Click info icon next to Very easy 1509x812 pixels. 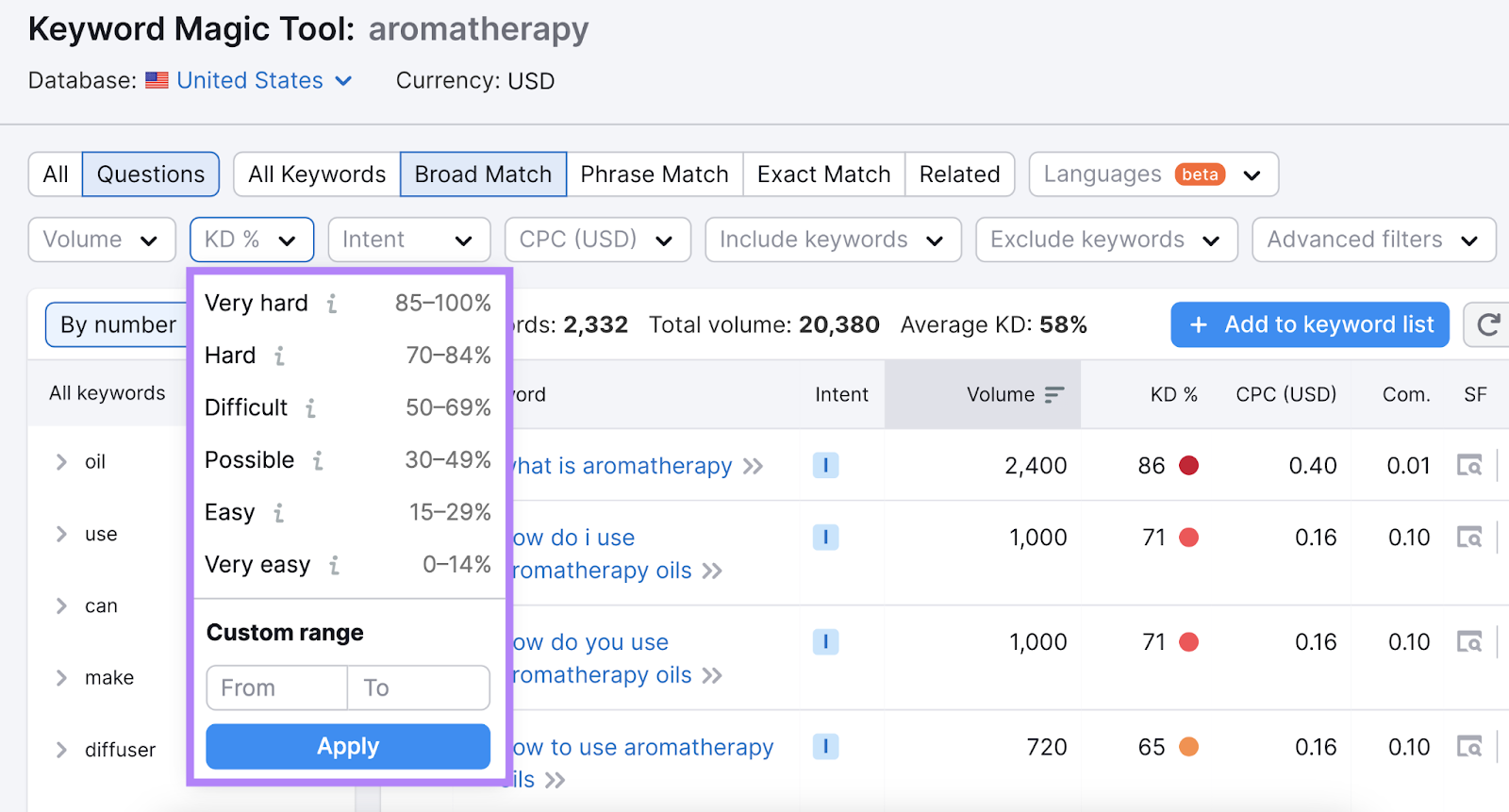[334, 565]
